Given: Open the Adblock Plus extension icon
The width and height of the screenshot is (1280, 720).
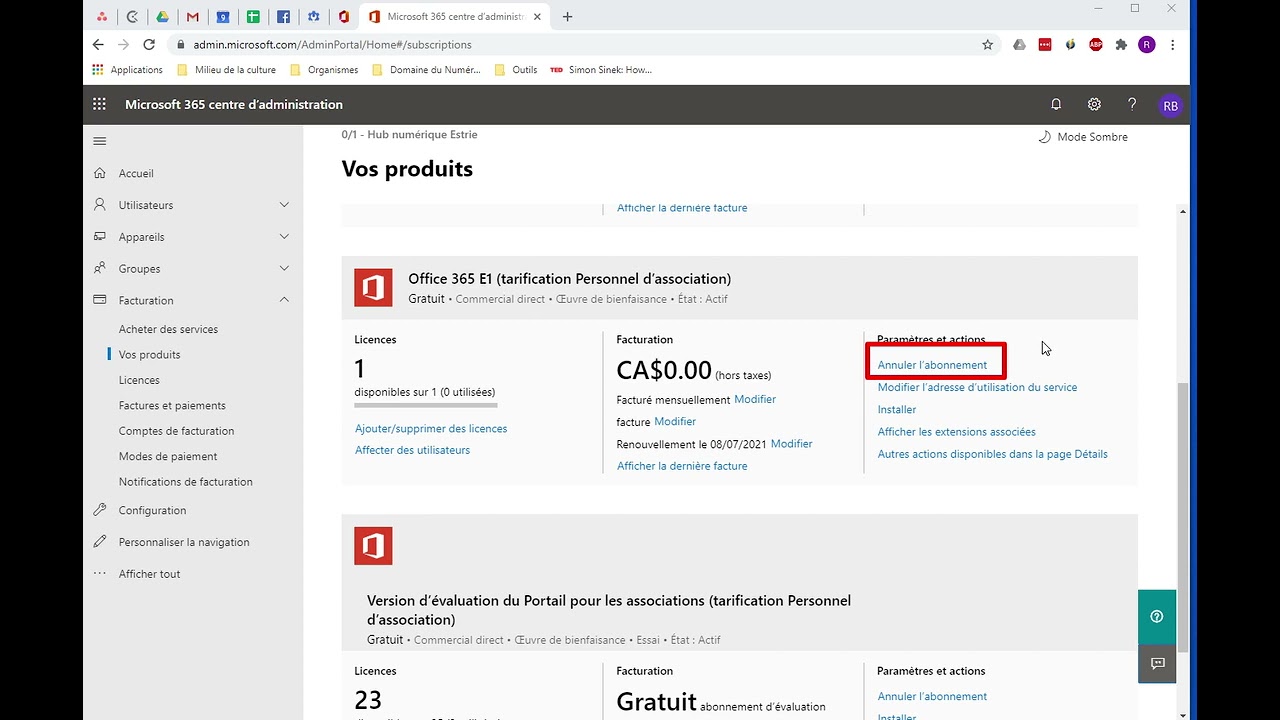Looking at the screenshot, I should (x=1096, y=44).
